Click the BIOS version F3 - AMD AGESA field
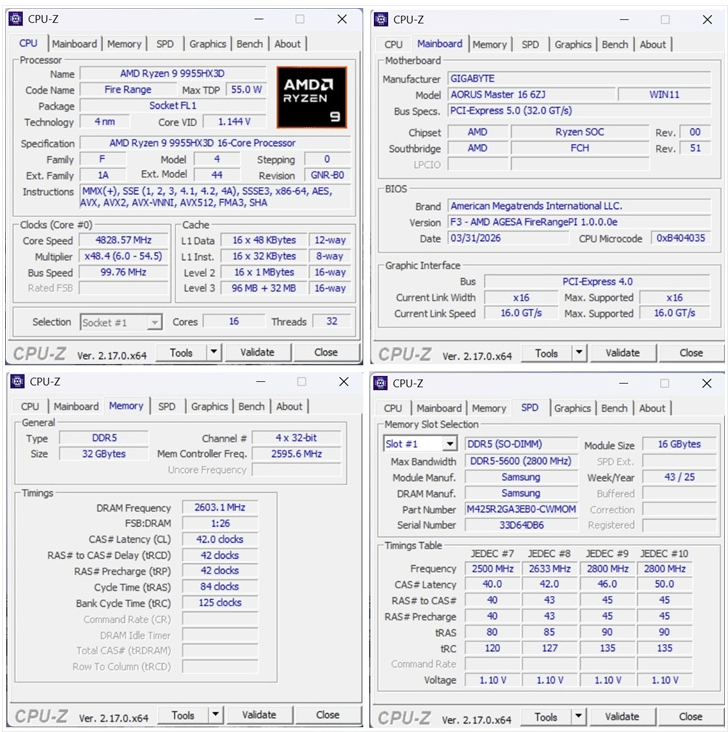 pyautogui.click(x=579, y=222)
